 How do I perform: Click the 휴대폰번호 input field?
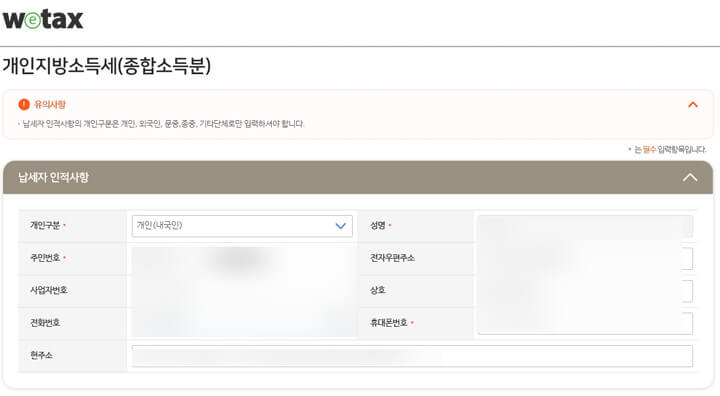click(x=585, y=323)
